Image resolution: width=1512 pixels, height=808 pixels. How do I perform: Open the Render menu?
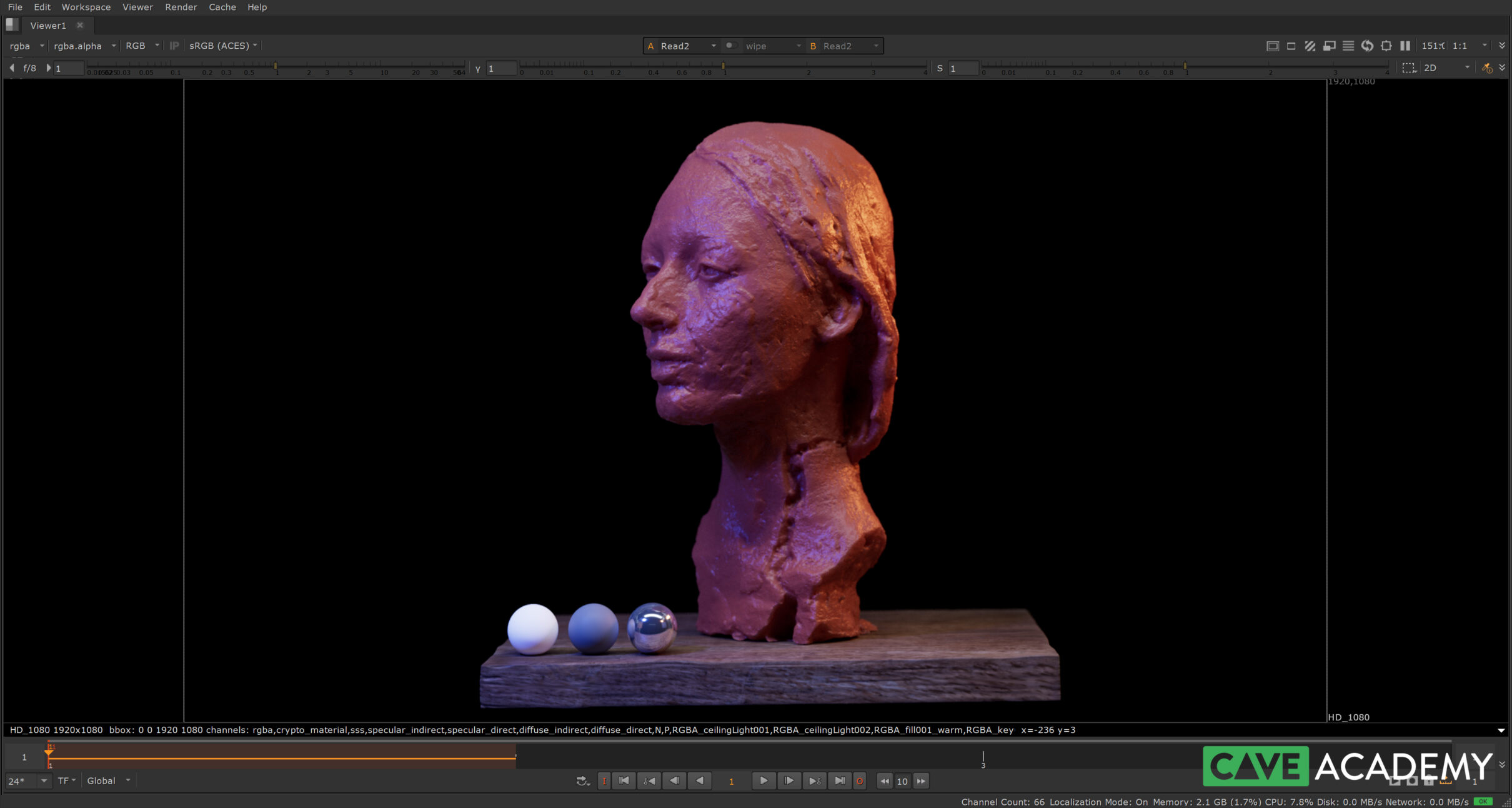pyautogui.click(x=181, y=7)
